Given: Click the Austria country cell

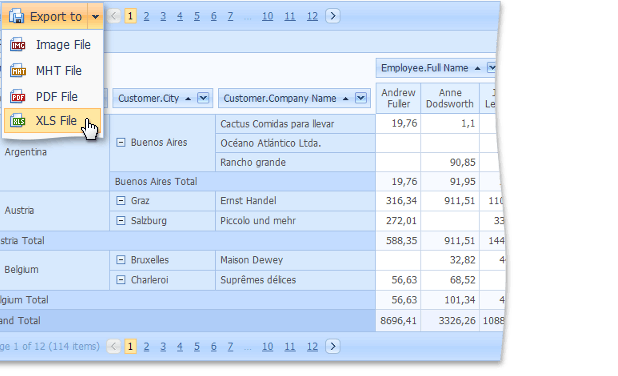Looking at the screenshot, I should (54, 210).
